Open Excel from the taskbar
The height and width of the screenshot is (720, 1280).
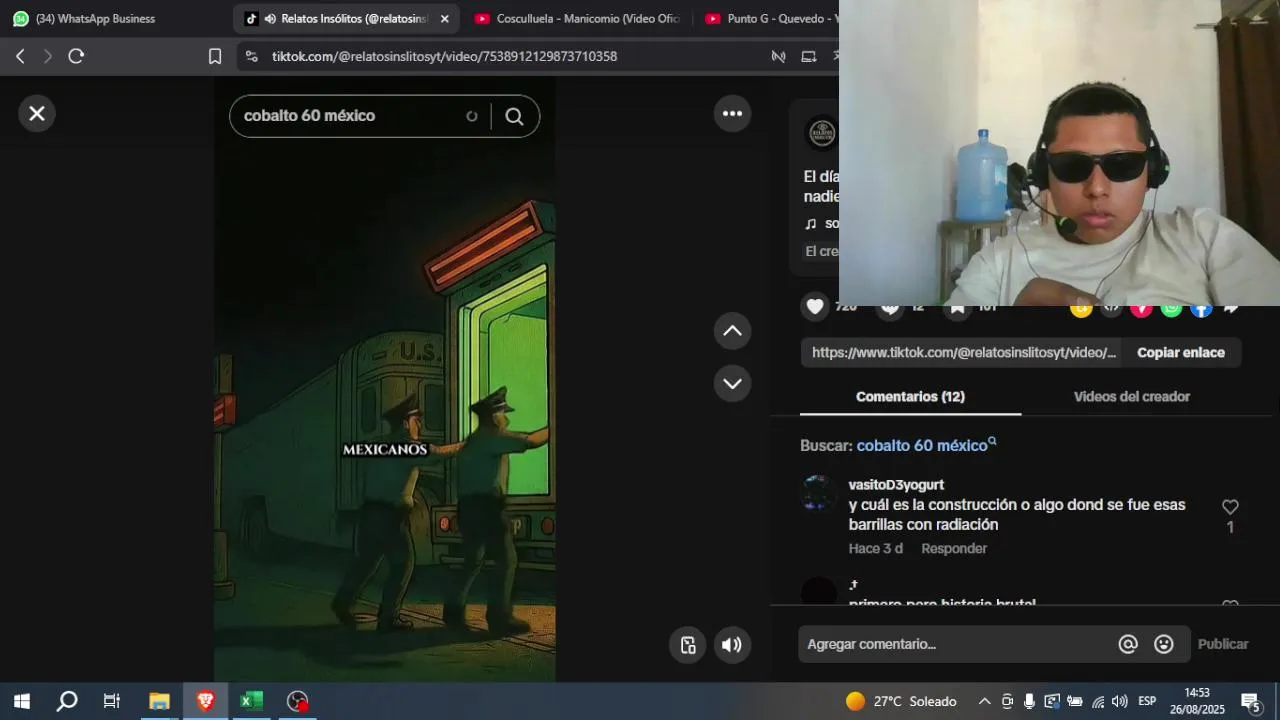tap(251, 701)
